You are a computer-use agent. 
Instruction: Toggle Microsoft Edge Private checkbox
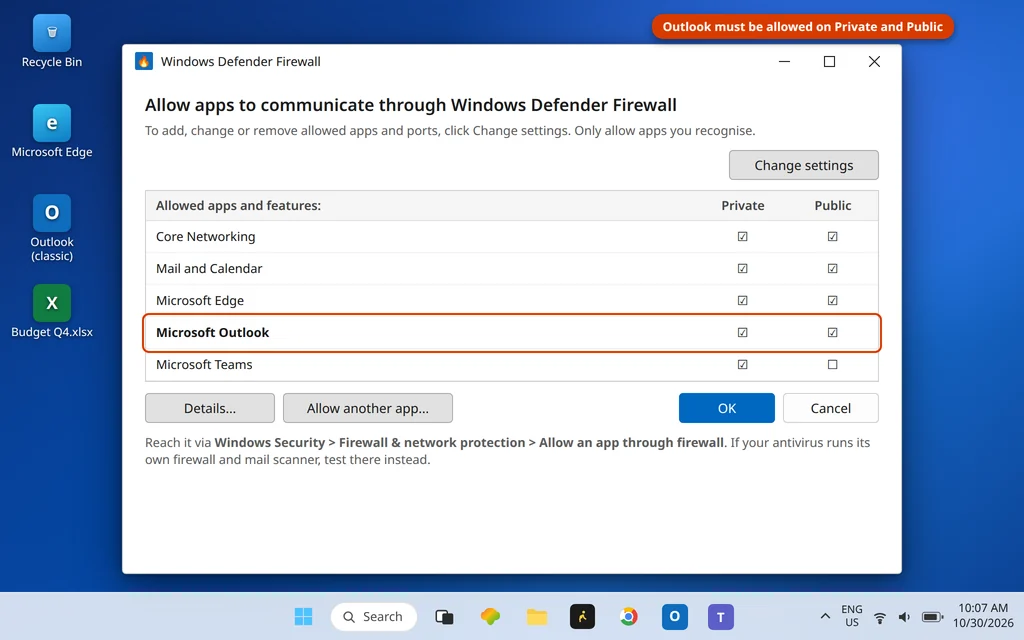[x=743, y=300]
